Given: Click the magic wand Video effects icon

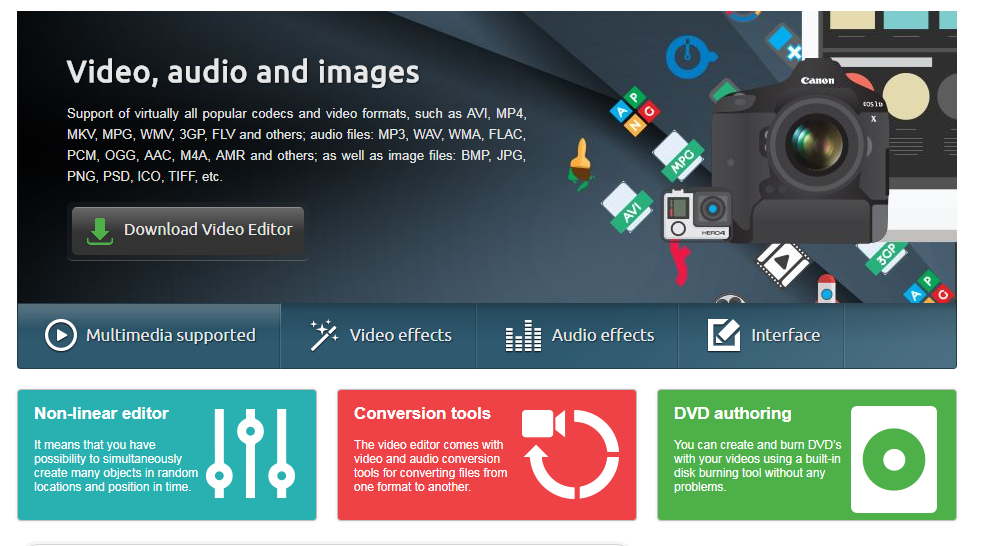Looking at the screenshot, I should pyautogui.click(x=323, y=335).
